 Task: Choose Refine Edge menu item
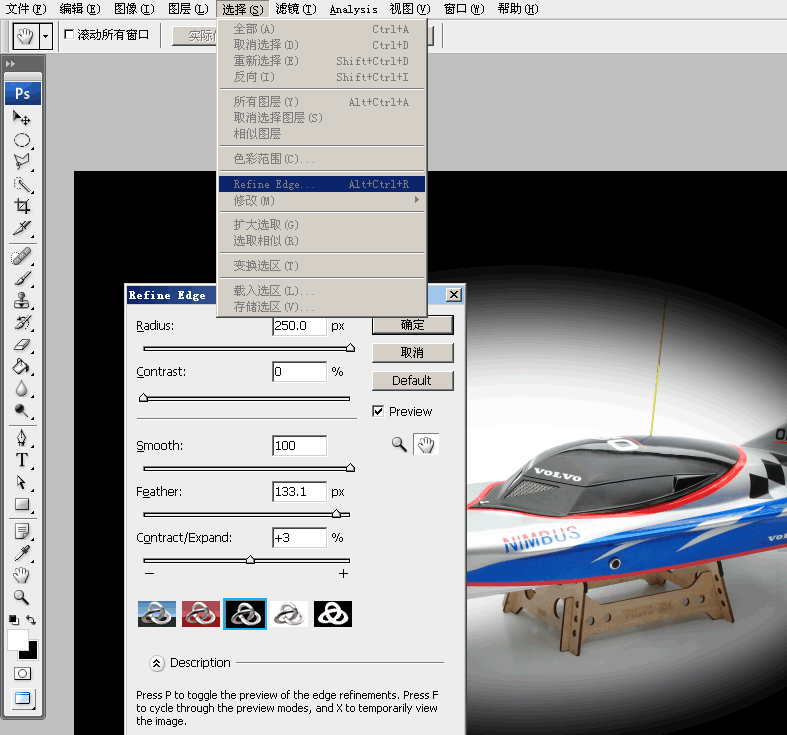(x=321, y=184)
